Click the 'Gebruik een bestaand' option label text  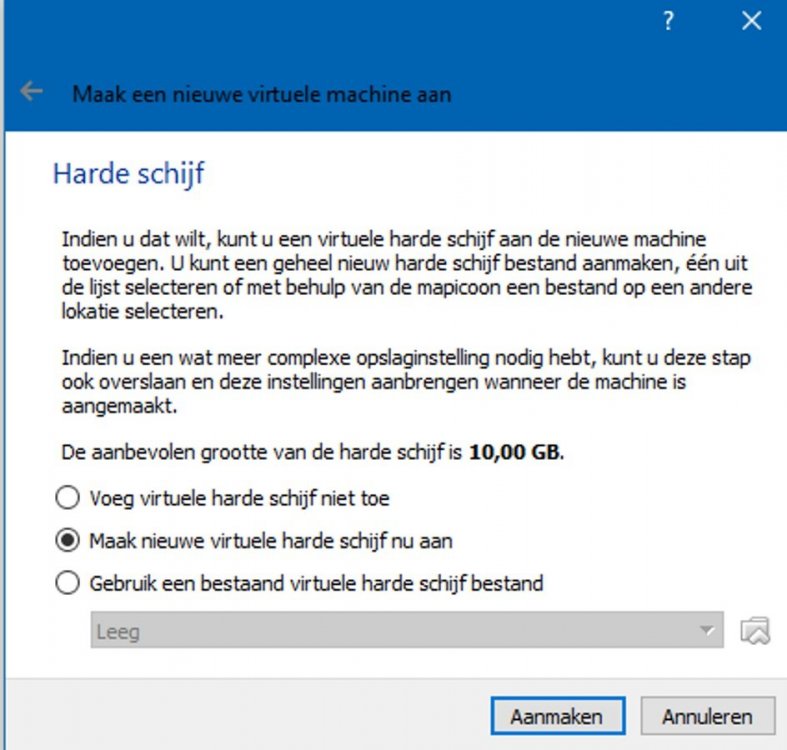tap(316, 583)
